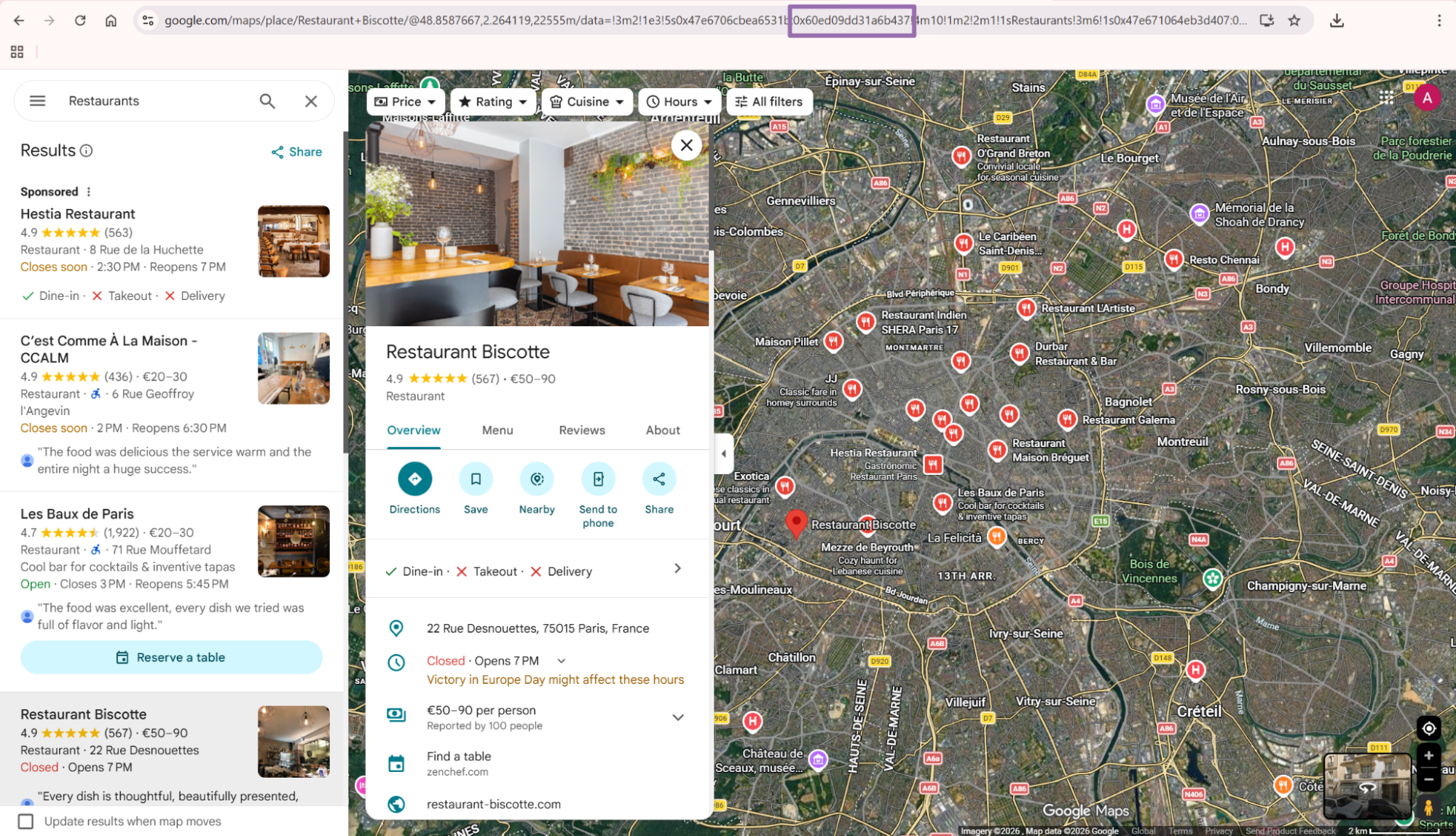Open the Rating filter dropdown

[x=493, y=101]
